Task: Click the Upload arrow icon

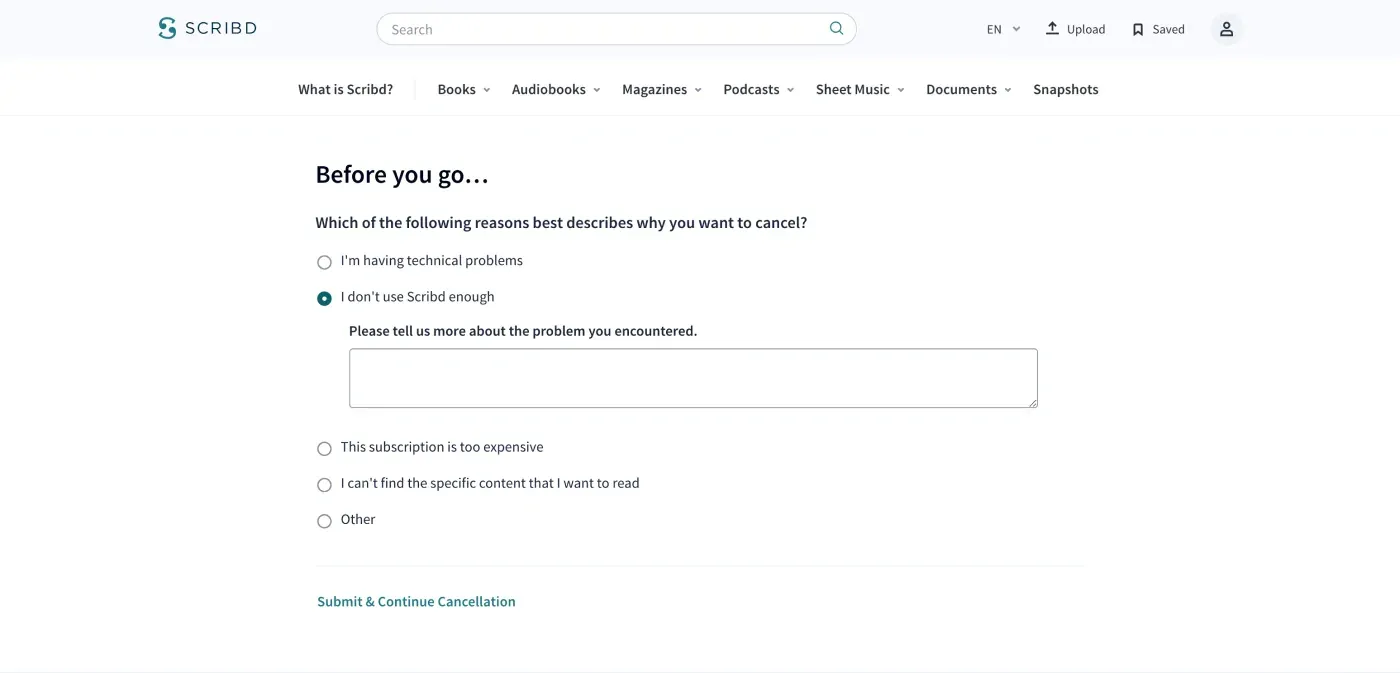Action: pos(1052,29)
